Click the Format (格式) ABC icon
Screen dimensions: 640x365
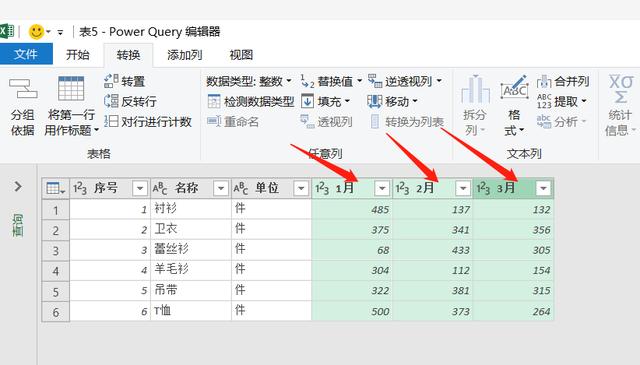(x=514, y=87)
